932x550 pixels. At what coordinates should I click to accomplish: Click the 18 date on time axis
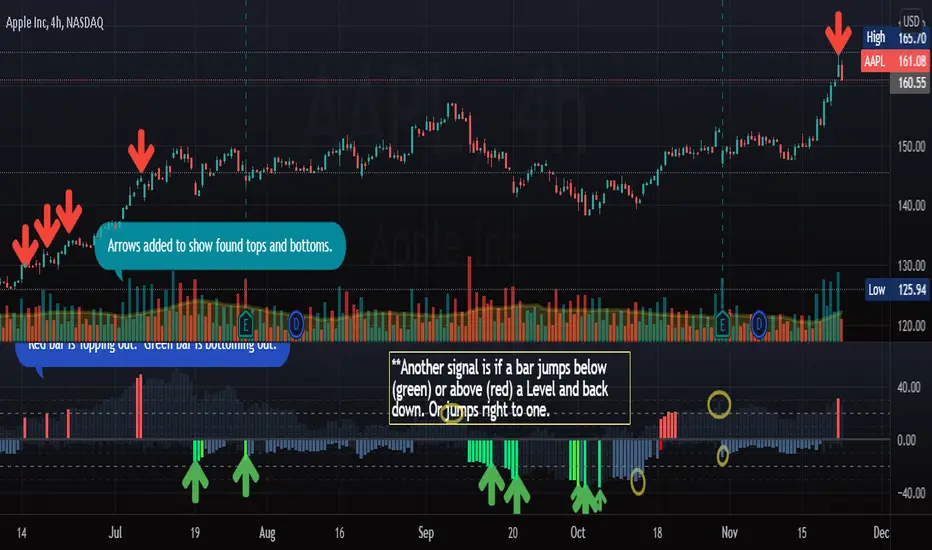[x=657, y=532]
